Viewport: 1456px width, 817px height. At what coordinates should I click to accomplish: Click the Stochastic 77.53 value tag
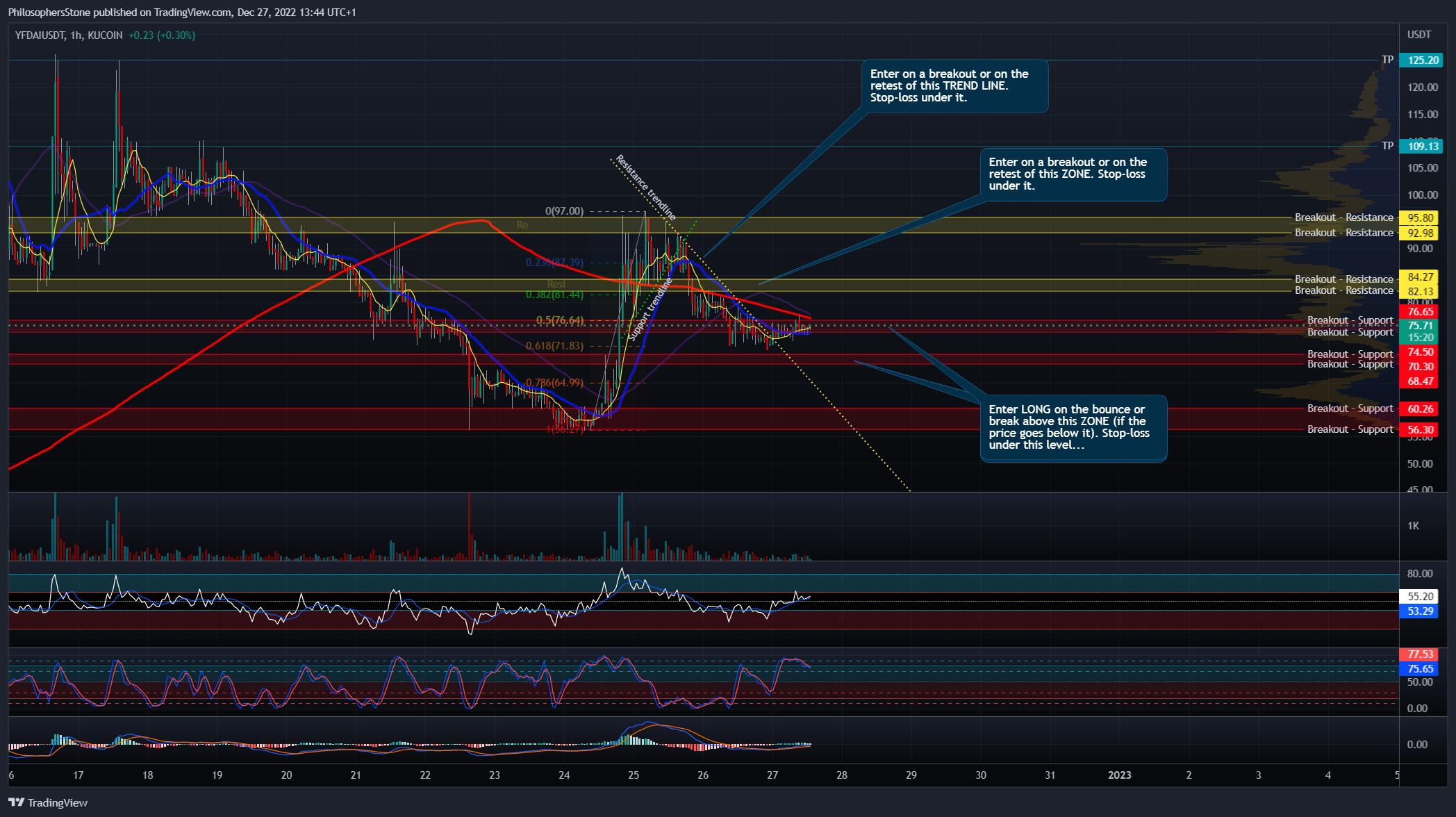pos(1419,654)
